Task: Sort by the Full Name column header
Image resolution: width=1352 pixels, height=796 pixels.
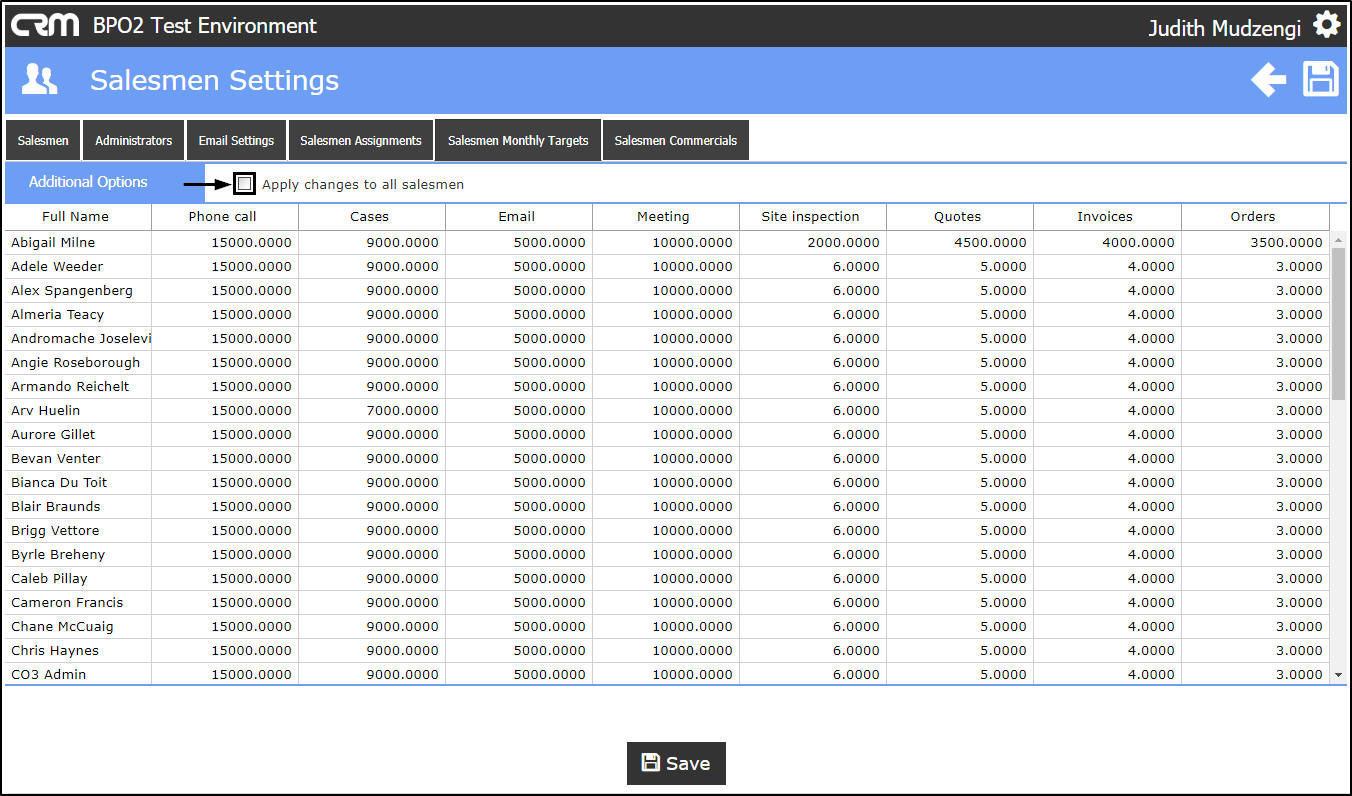Action: 76,217
